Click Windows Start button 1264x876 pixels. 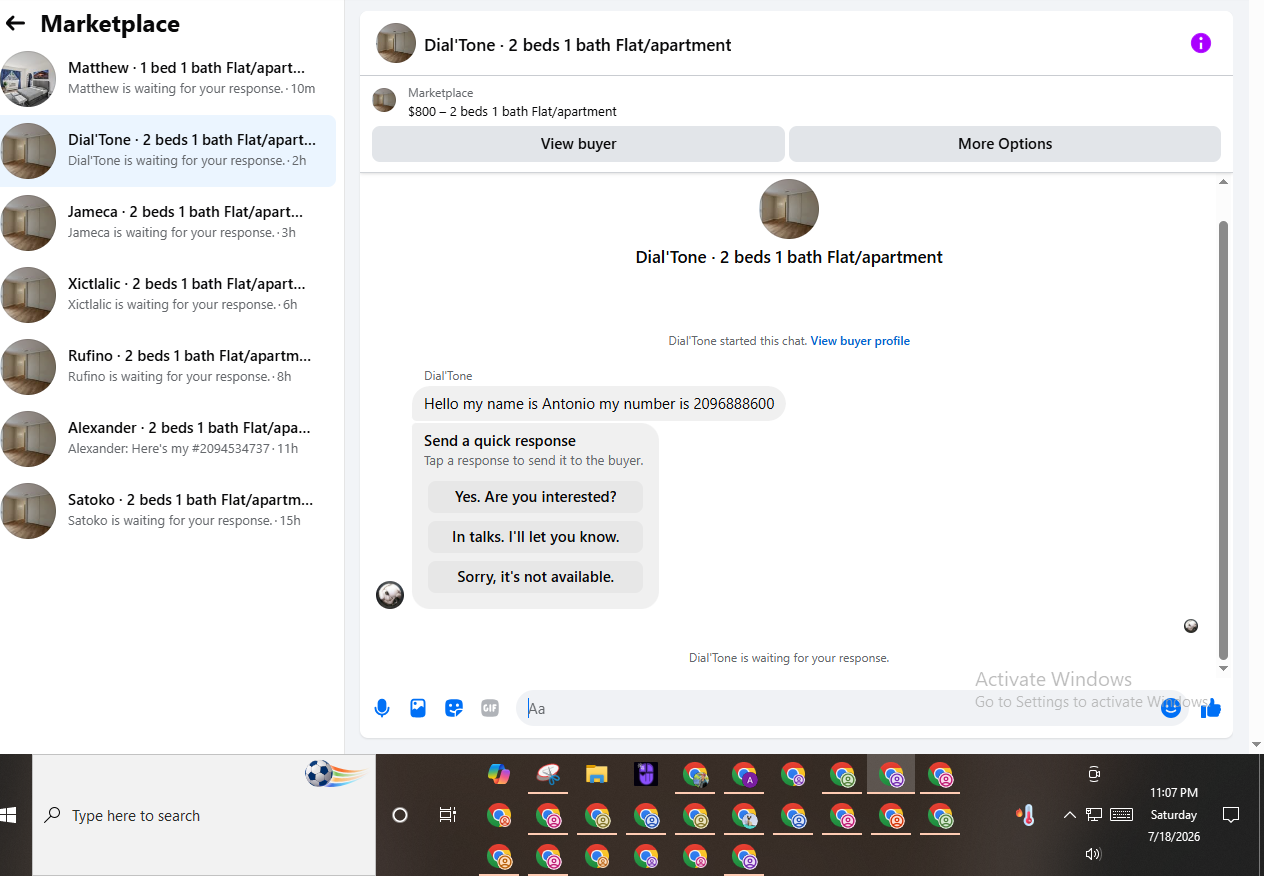tap(9, 815)
